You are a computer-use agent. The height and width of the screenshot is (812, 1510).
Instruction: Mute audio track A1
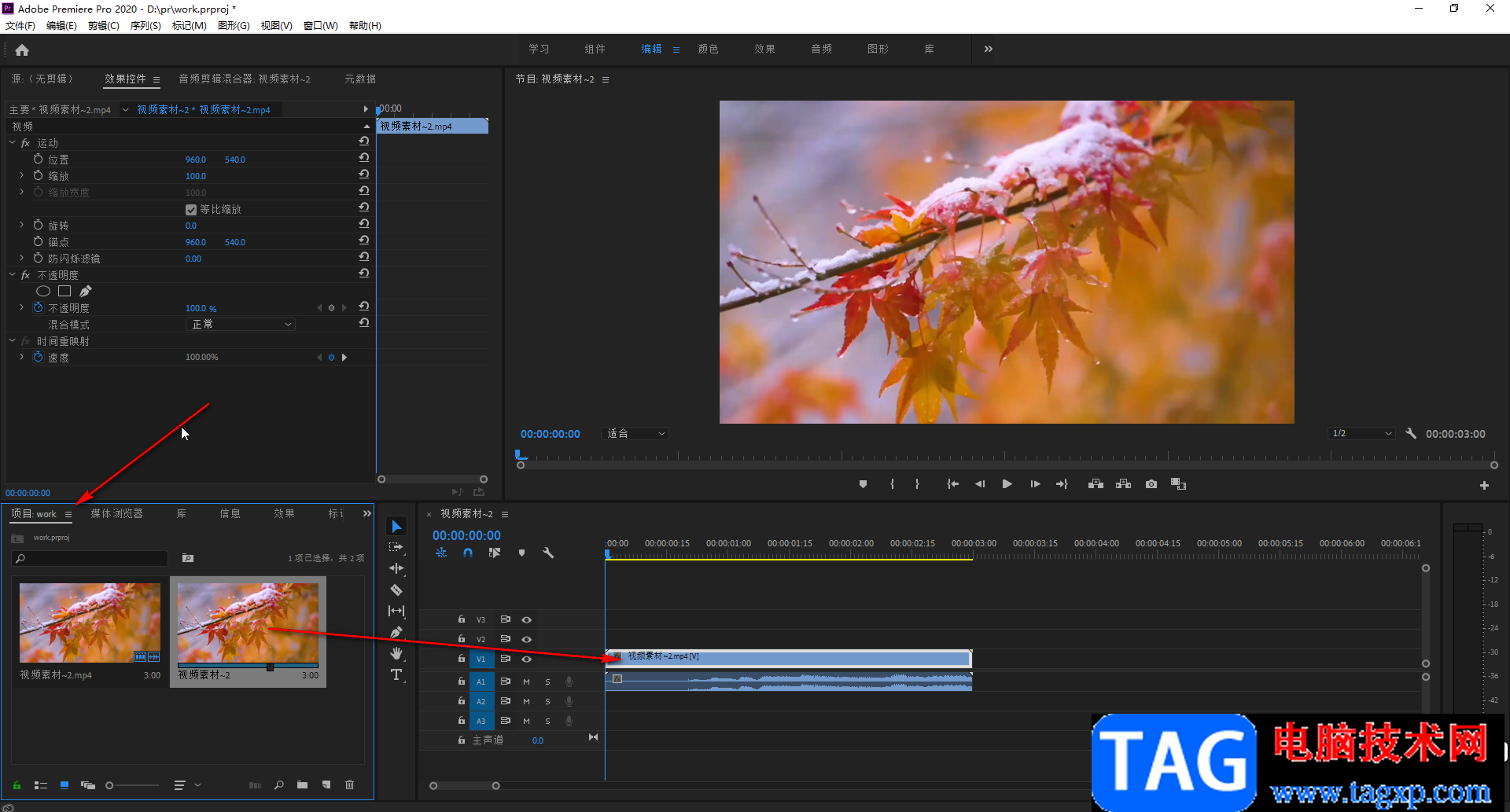526,682
